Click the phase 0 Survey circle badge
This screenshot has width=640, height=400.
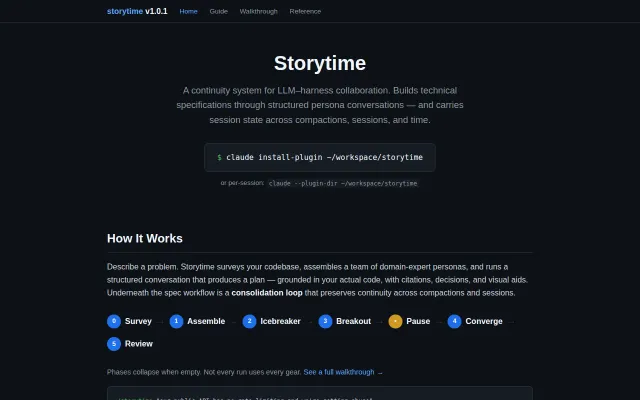tap(114, 321)
